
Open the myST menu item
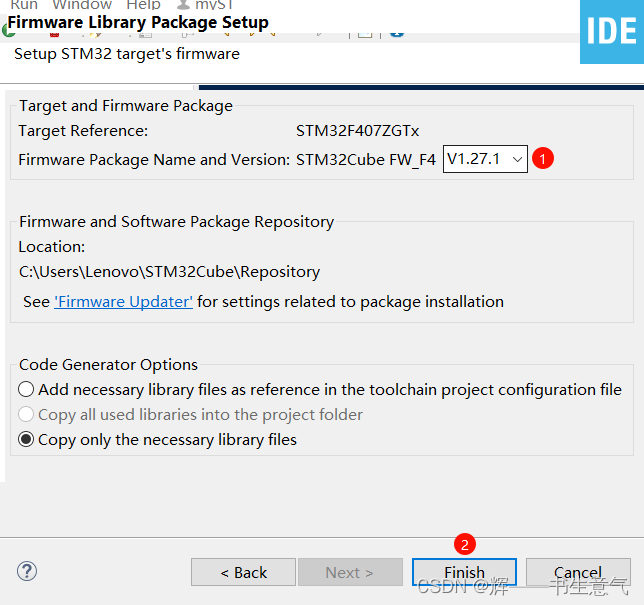(204, 5)
